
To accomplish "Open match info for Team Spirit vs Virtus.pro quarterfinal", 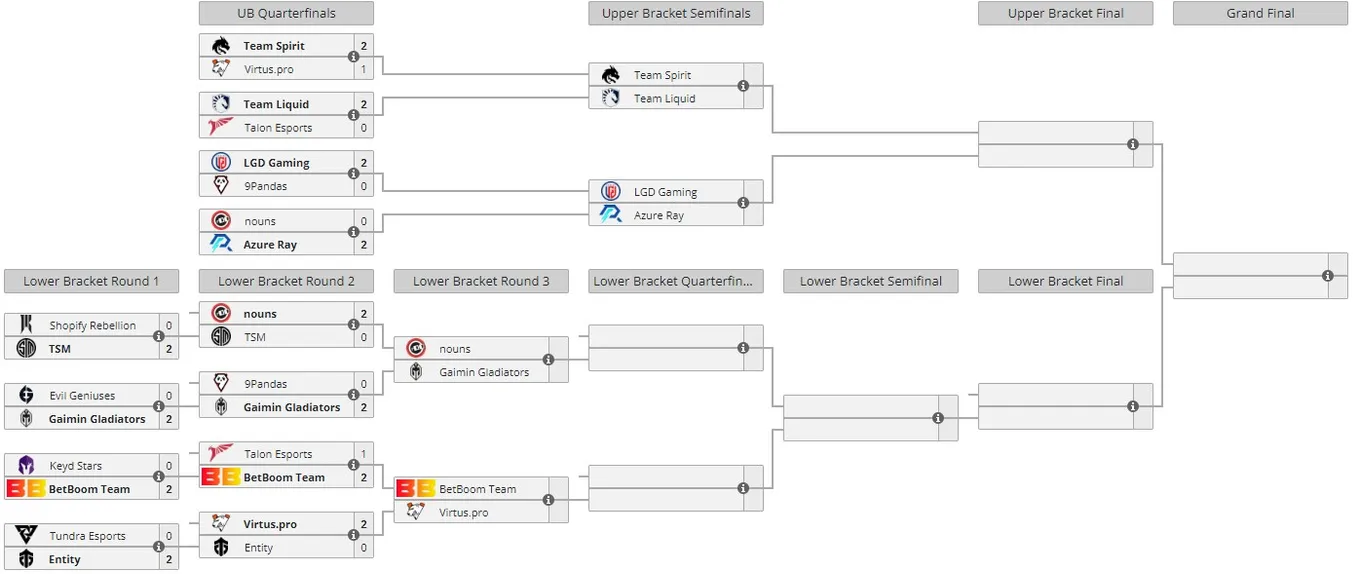I will pyautogui.click(x=354, y=58).
